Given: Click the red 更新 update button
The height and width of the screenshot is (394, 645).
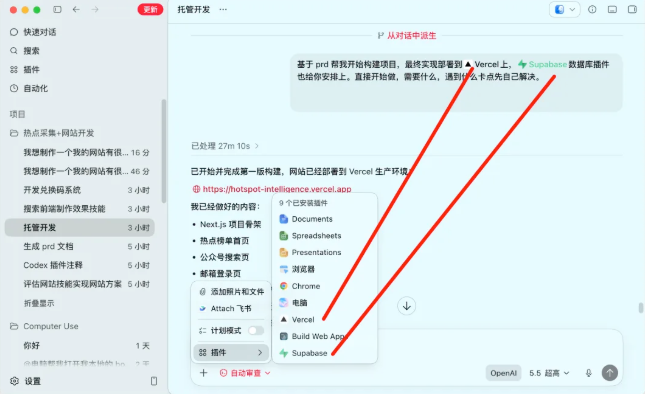Looking at the screenshot, I should point(150,9).
